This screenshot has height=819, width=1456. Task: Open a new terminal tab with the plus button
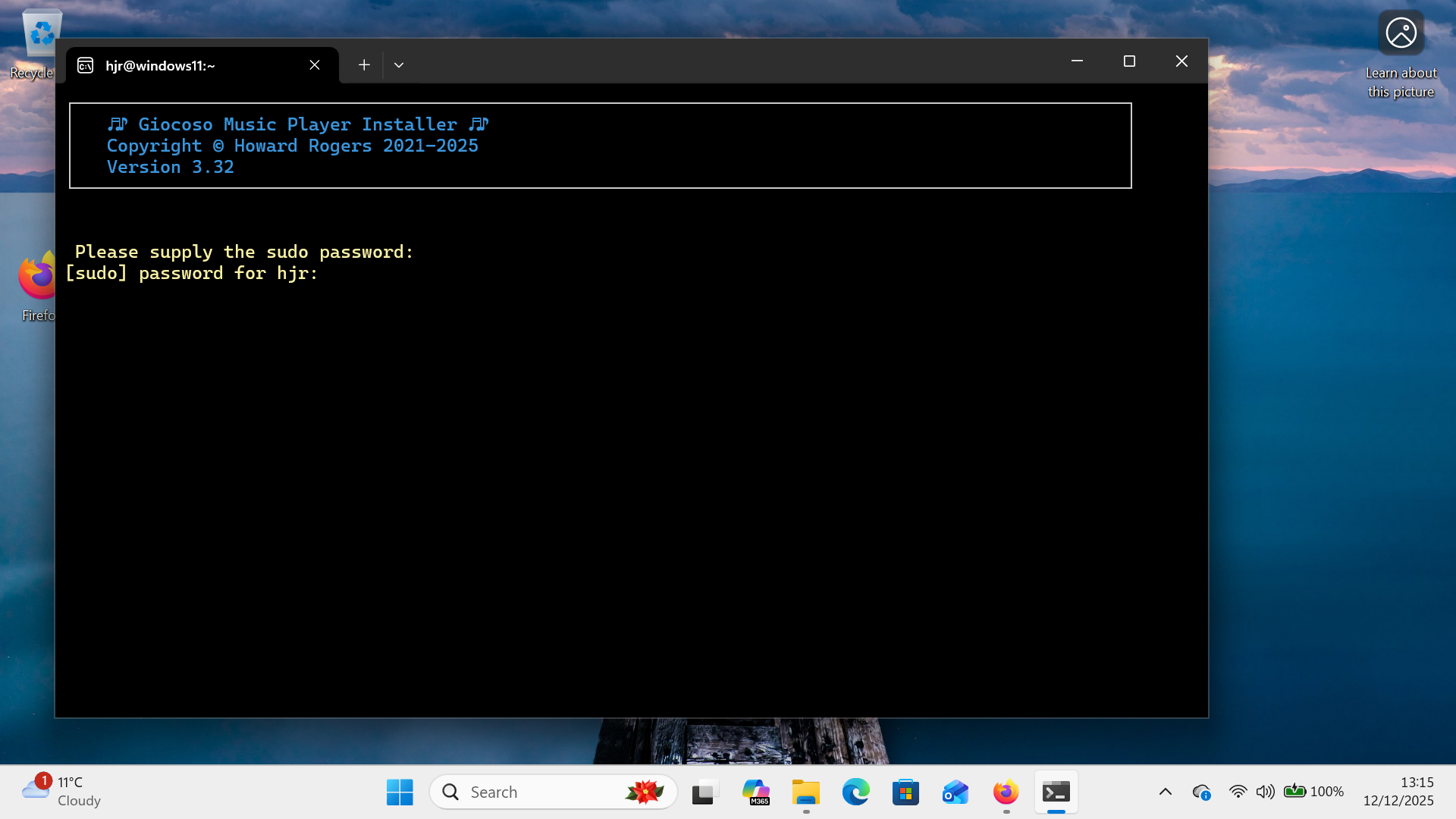(x=364, y=64)
